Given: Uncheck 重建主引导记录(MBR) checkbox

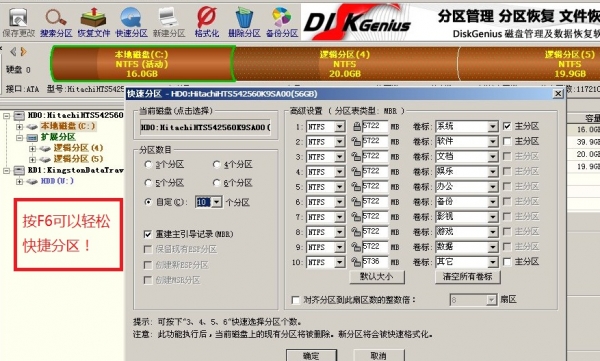Looking at the screenshot, I should point(148,234).
